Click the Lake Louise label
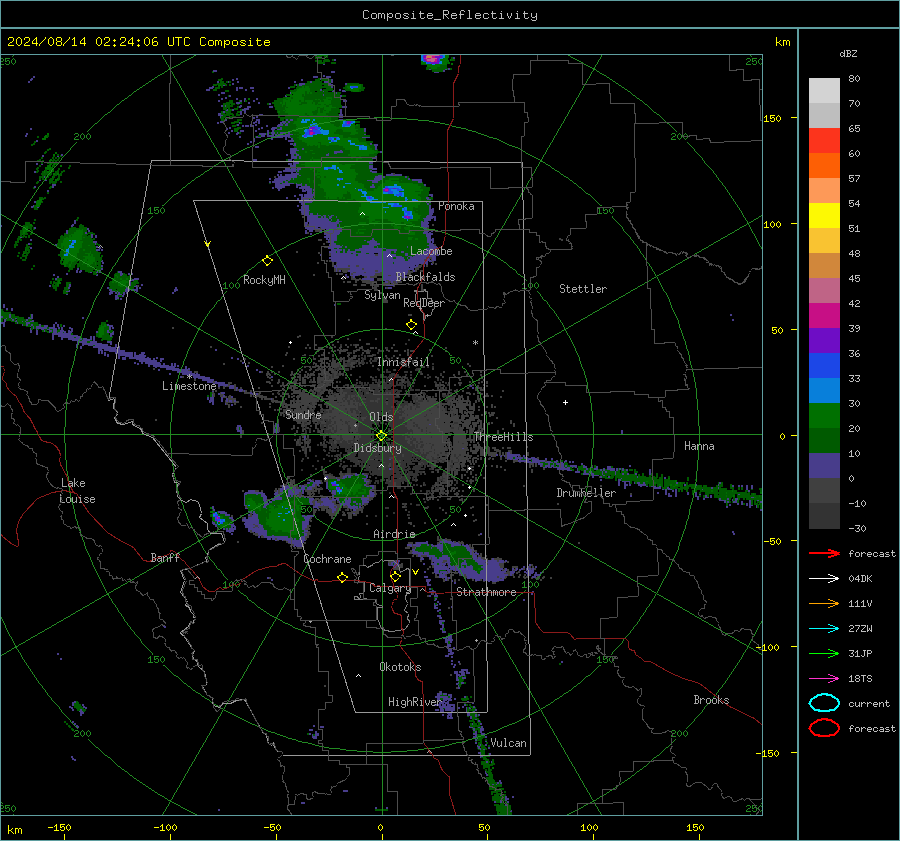 pyautogui.click(x=77, y=491)
